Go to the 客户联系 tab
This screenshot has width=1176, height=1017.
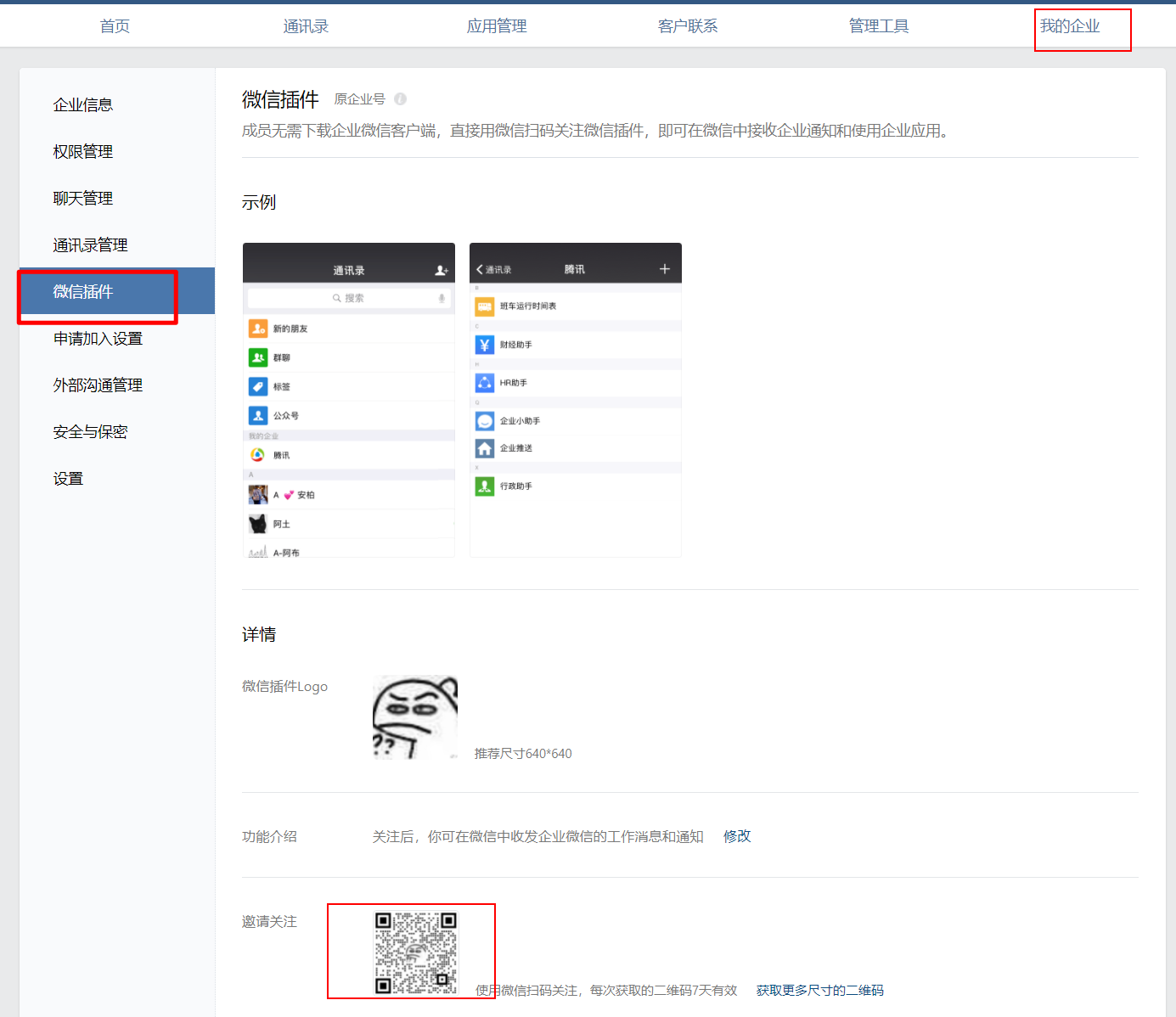pos(688,26)
